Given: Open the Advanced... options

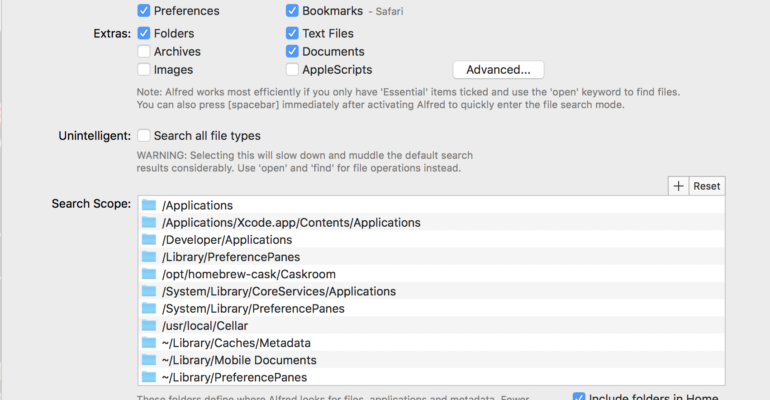Looking at the screenshot, I should click(x=498, y=70).
